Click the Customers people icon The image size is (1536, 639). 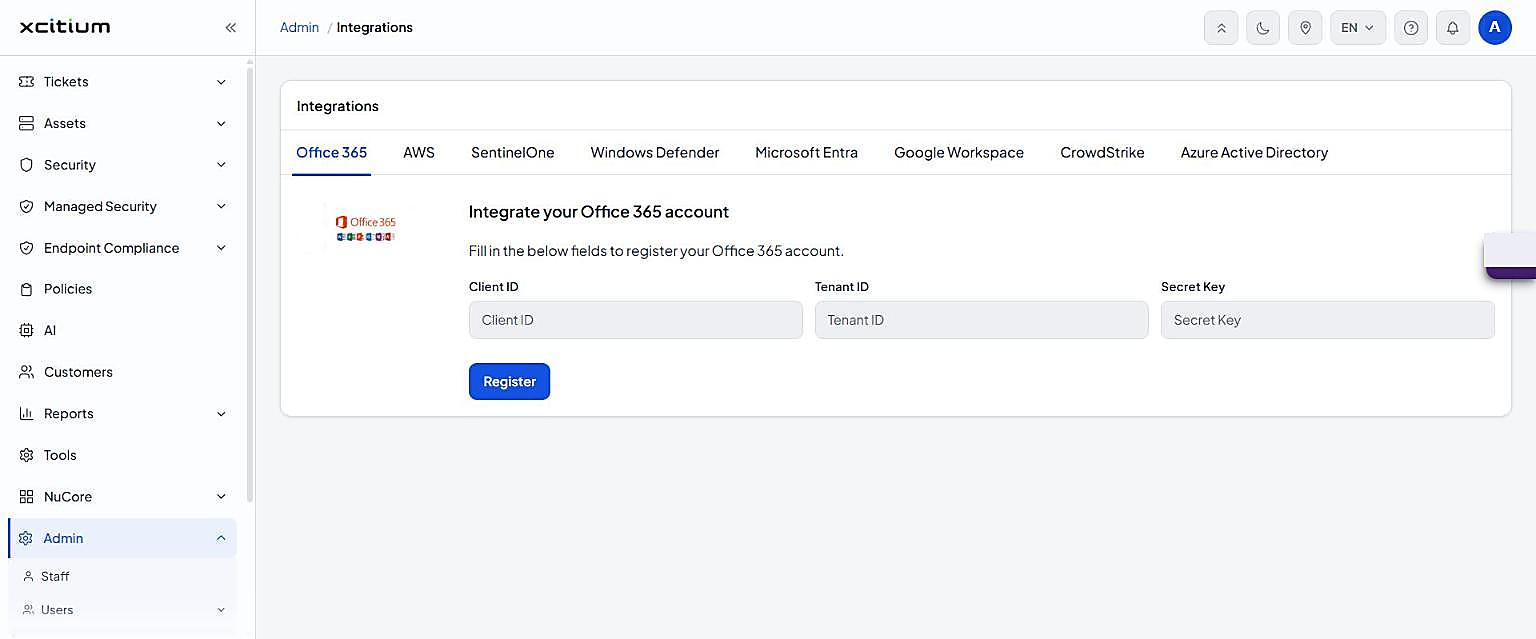27,372
